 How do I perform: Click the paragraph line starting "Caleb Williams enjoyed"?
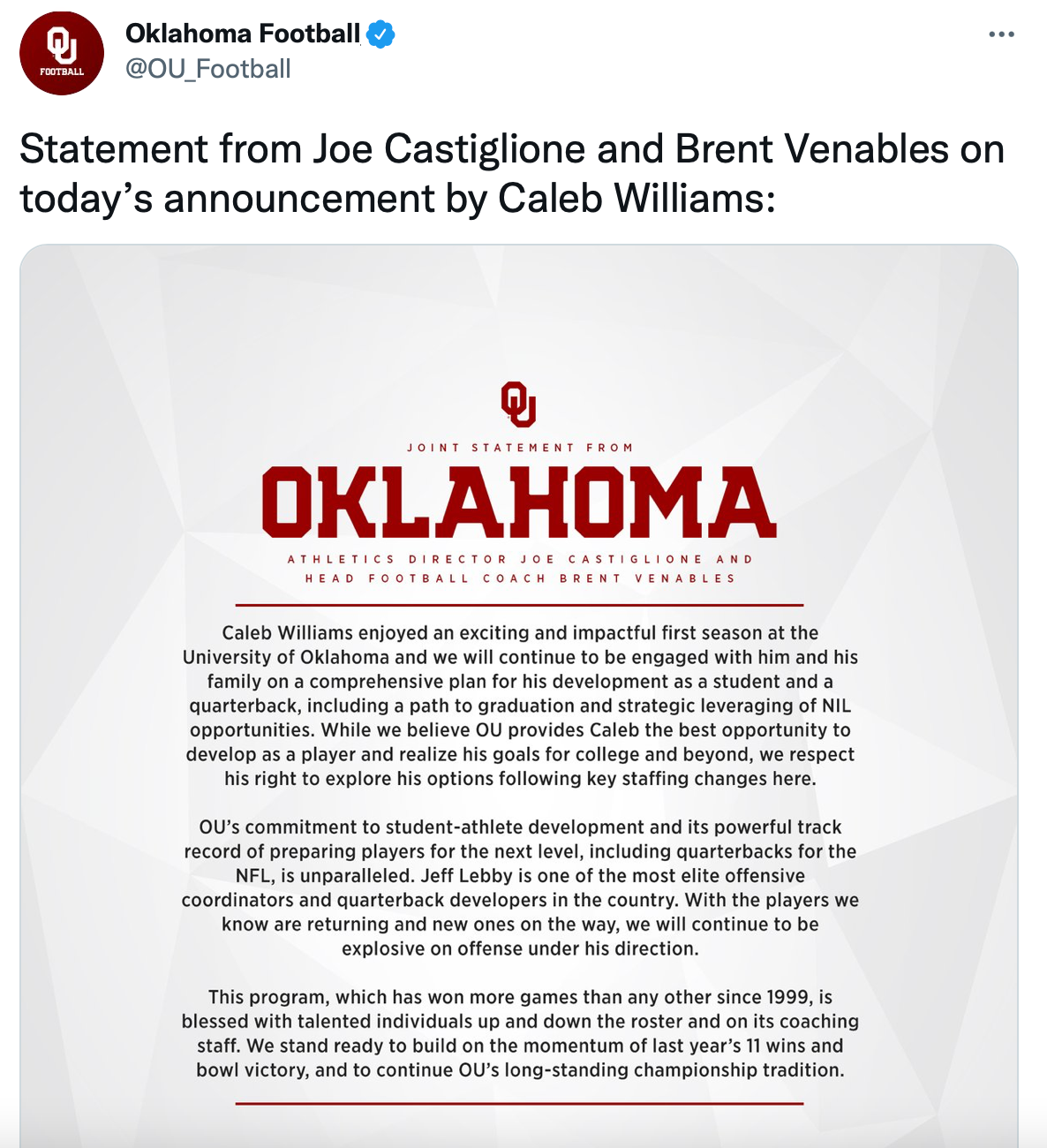pos(520,633)
